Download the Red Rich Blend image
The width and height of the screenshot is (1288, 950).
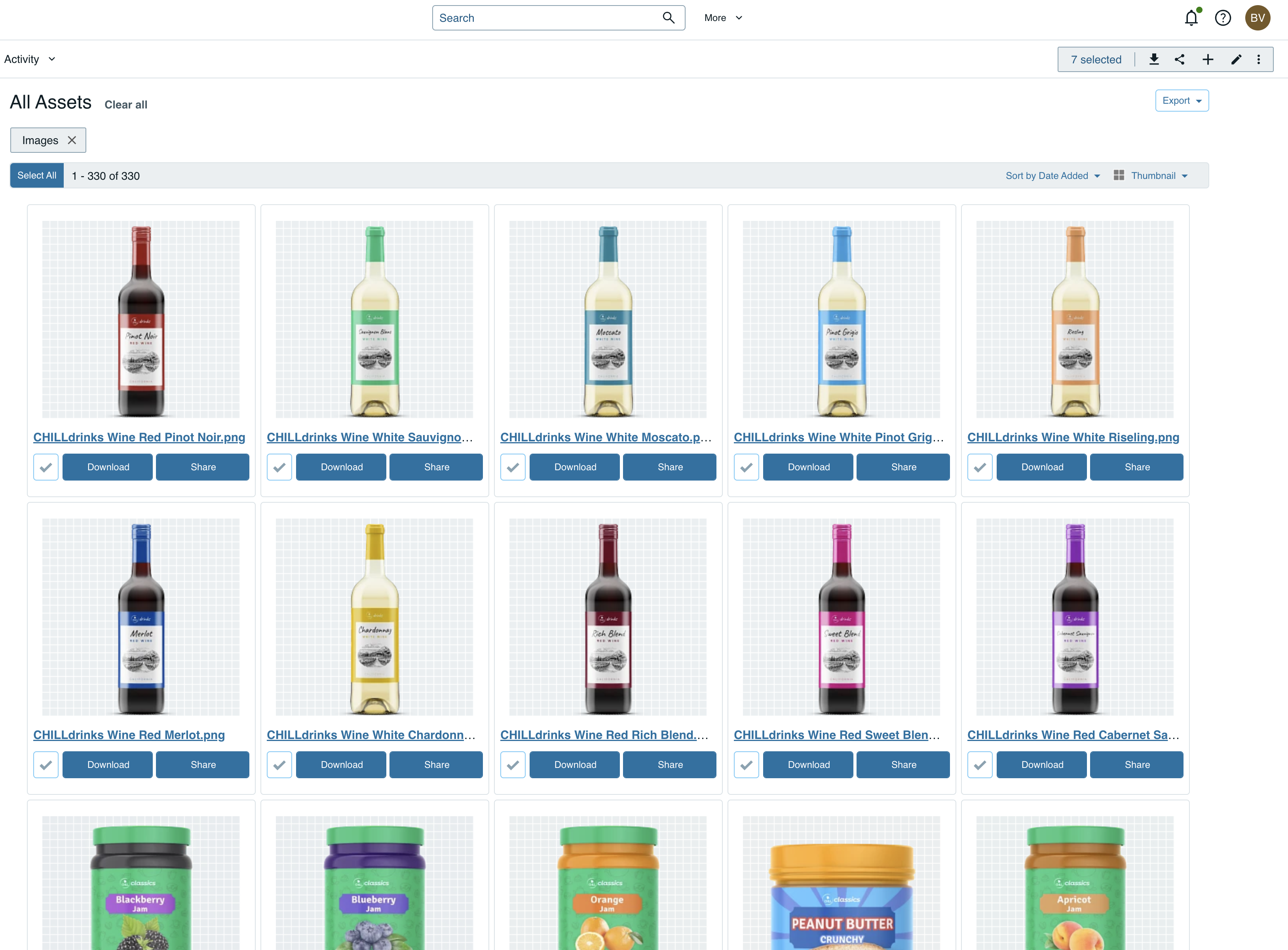[574, 765]
